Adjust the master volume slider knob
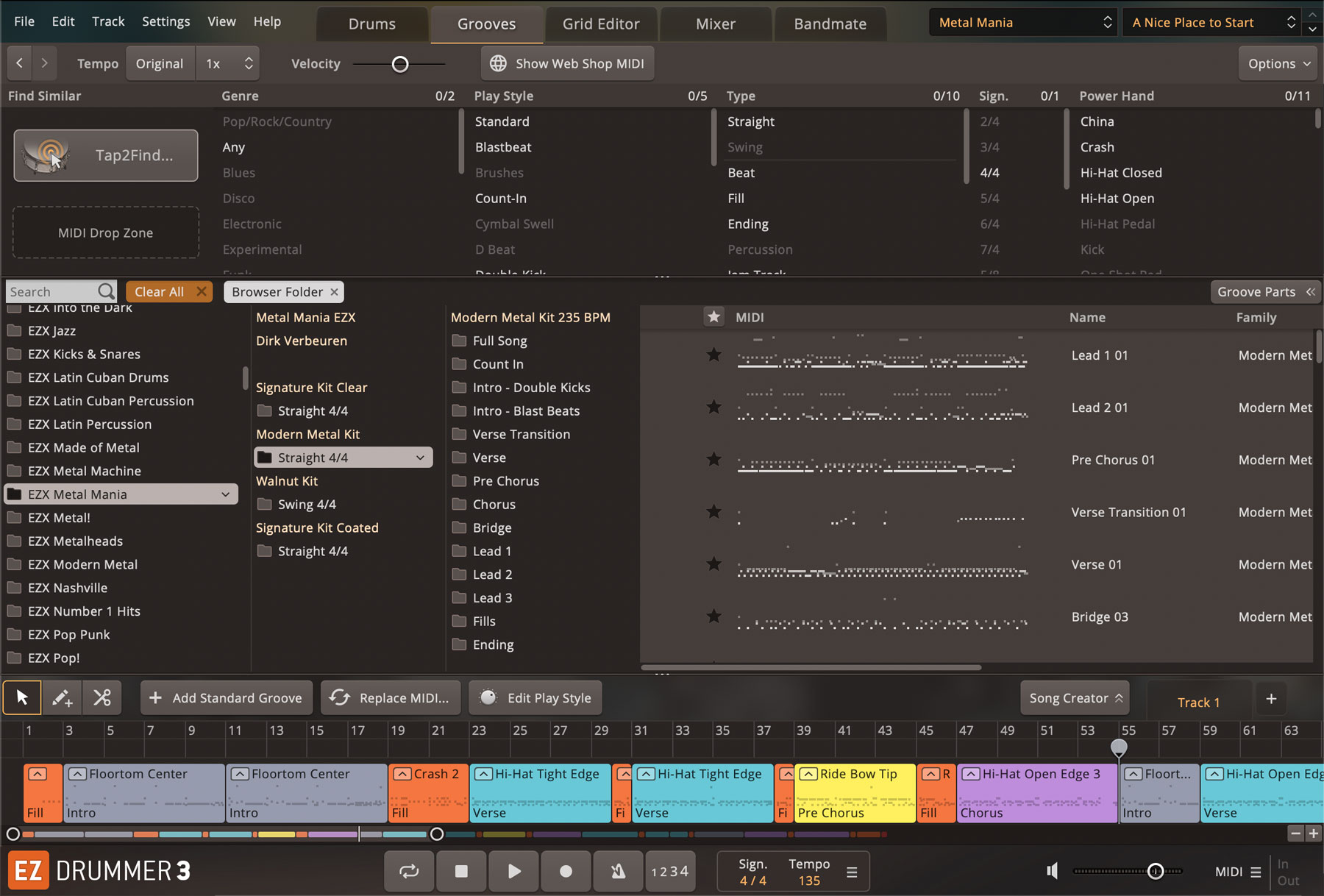 (x=1156, y=871)
